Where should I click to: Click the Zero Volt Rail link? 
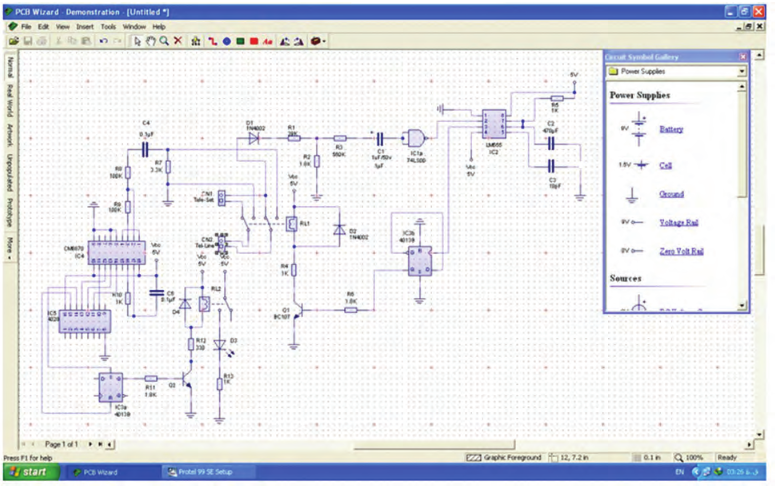pyautogui.click(x=681, y=251)
